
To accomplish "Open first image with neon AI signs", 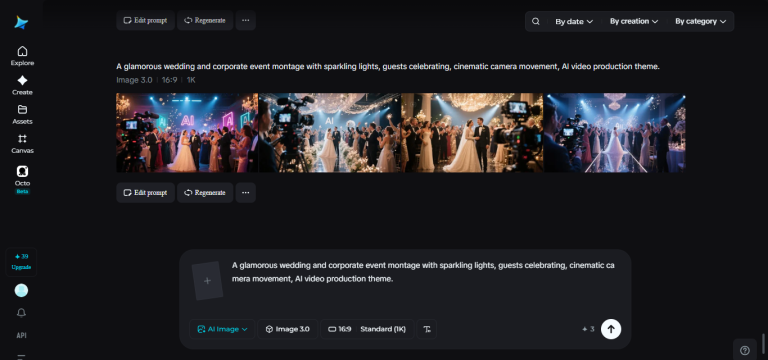I will click(x=187, y=133).
